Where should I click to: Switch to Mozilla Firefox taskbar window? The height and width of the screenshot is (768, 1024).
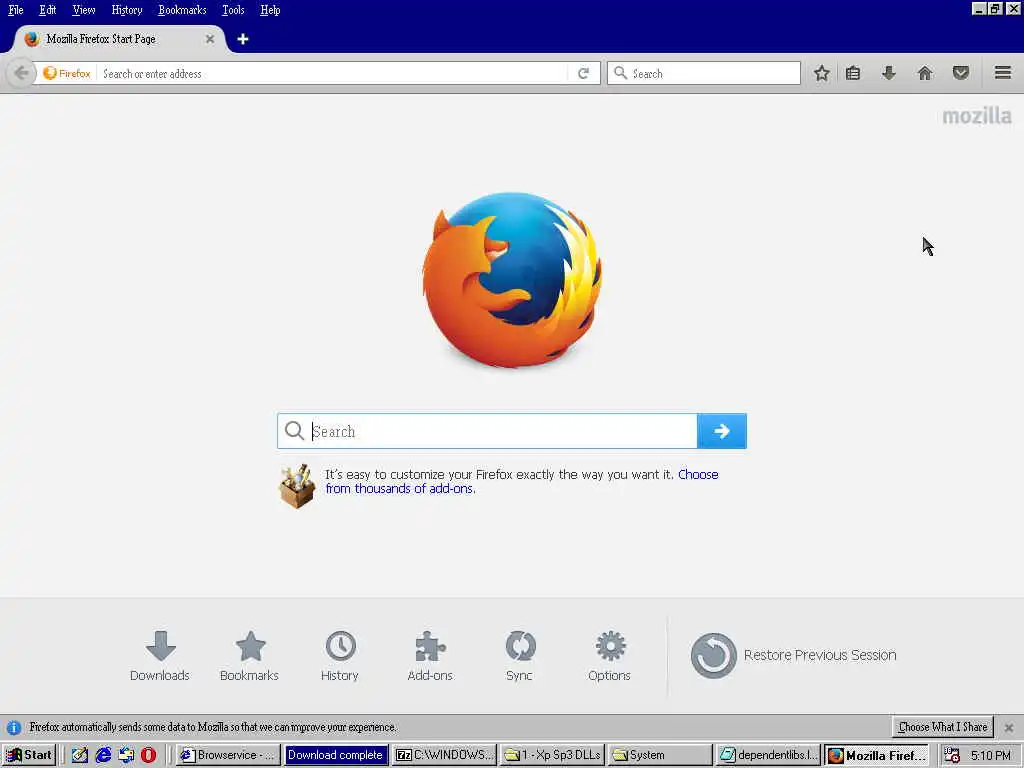coord(876,755)
